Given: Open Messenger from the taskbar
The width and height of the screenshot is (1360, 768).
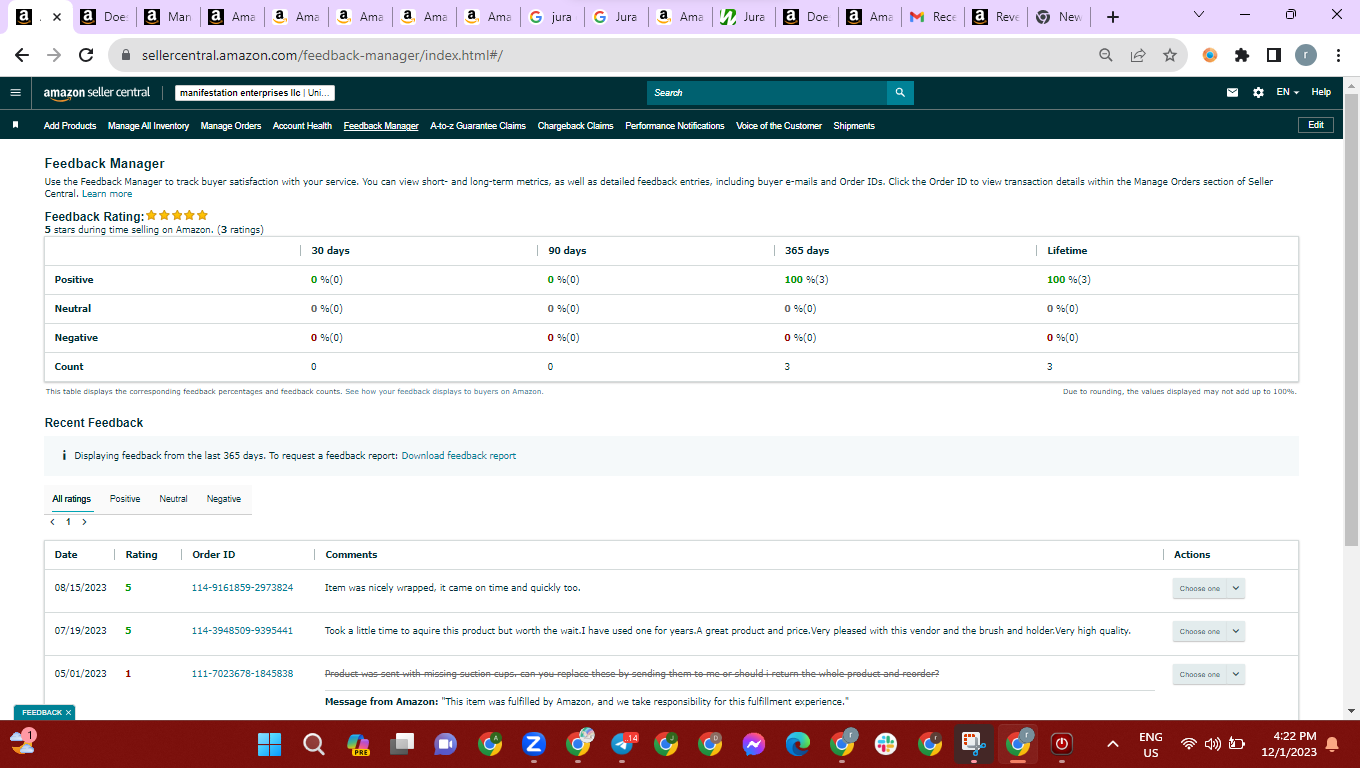Looking at the screenshot, I should point(754,744).
